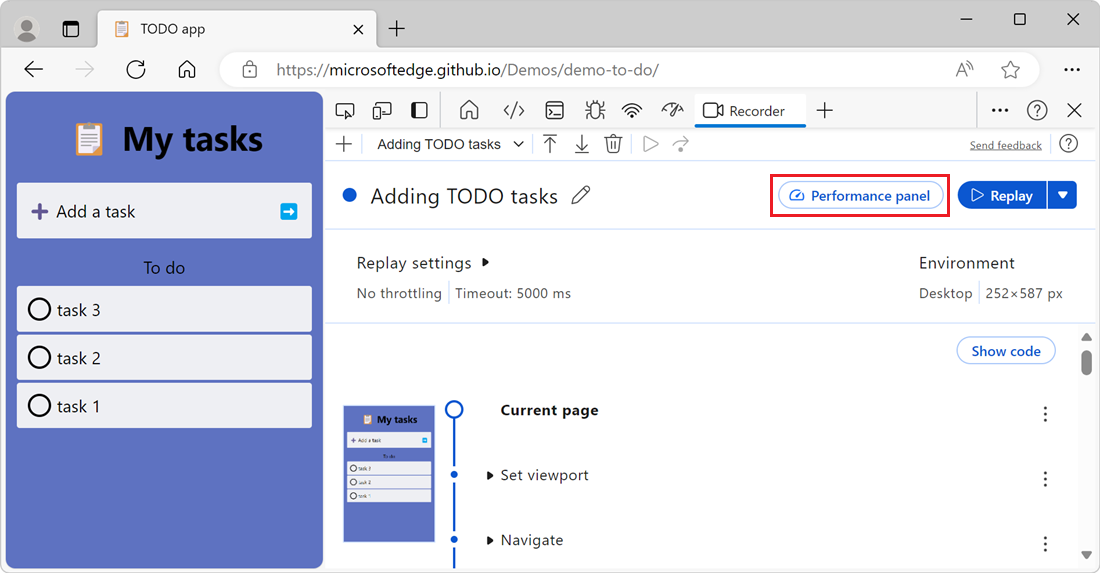Submit task with blue arrow icon
This screenshot has height=573, width=1100.
pyautogui.click(x=288, y=211)
